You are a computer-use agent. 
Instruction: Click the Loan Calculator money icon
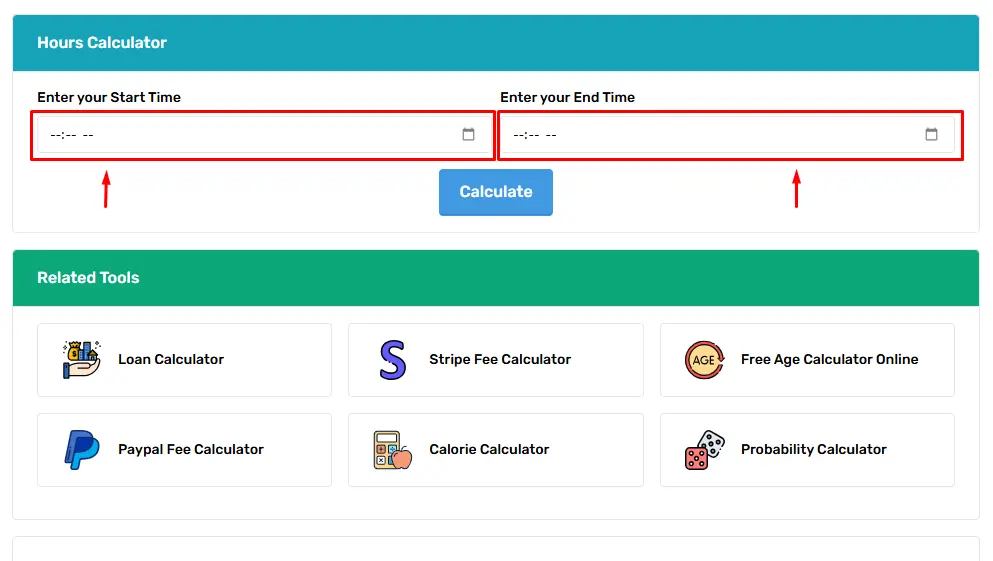(81, 360)
